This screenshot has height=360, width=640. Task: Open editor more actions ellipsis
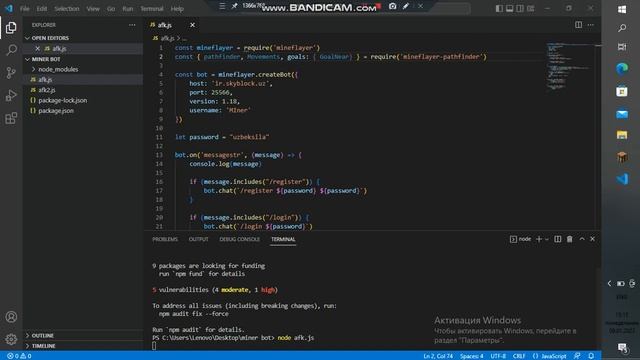tap(591, 25)
